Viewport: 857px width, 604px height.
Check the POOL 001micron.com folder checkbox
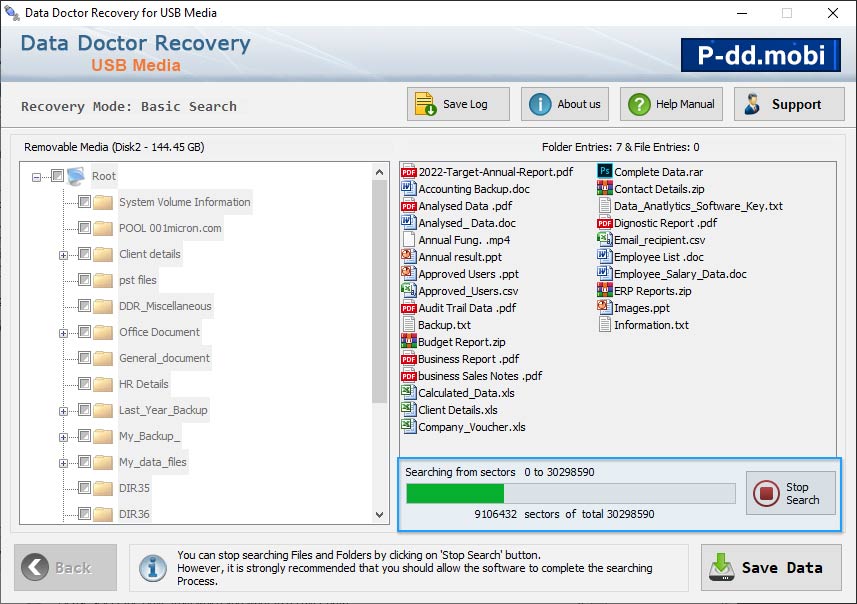coord(84,227)
